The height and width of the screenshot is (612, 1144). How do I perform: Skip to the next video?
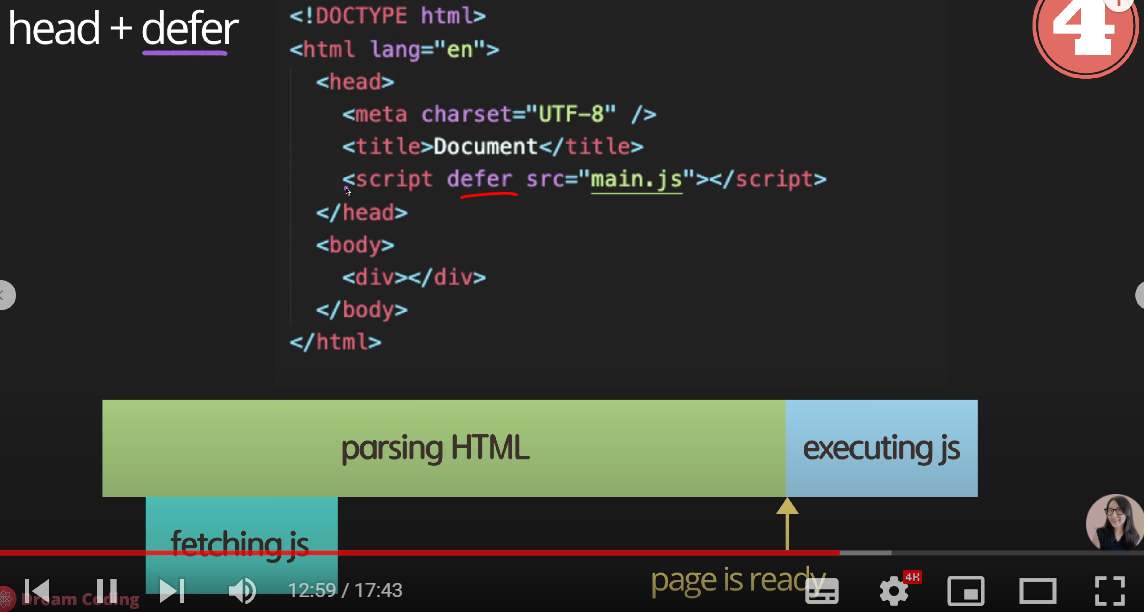pyautogui.click(x=171, y=590)
